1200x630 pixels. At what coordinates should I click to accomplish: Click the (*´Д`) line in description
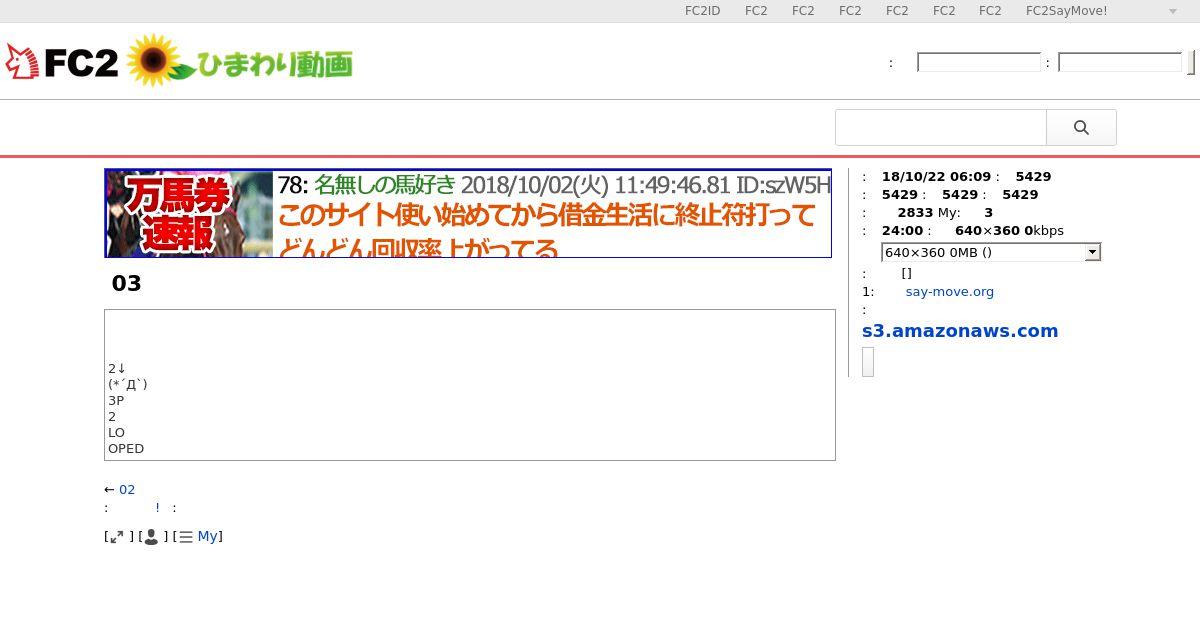pos(128,385)
